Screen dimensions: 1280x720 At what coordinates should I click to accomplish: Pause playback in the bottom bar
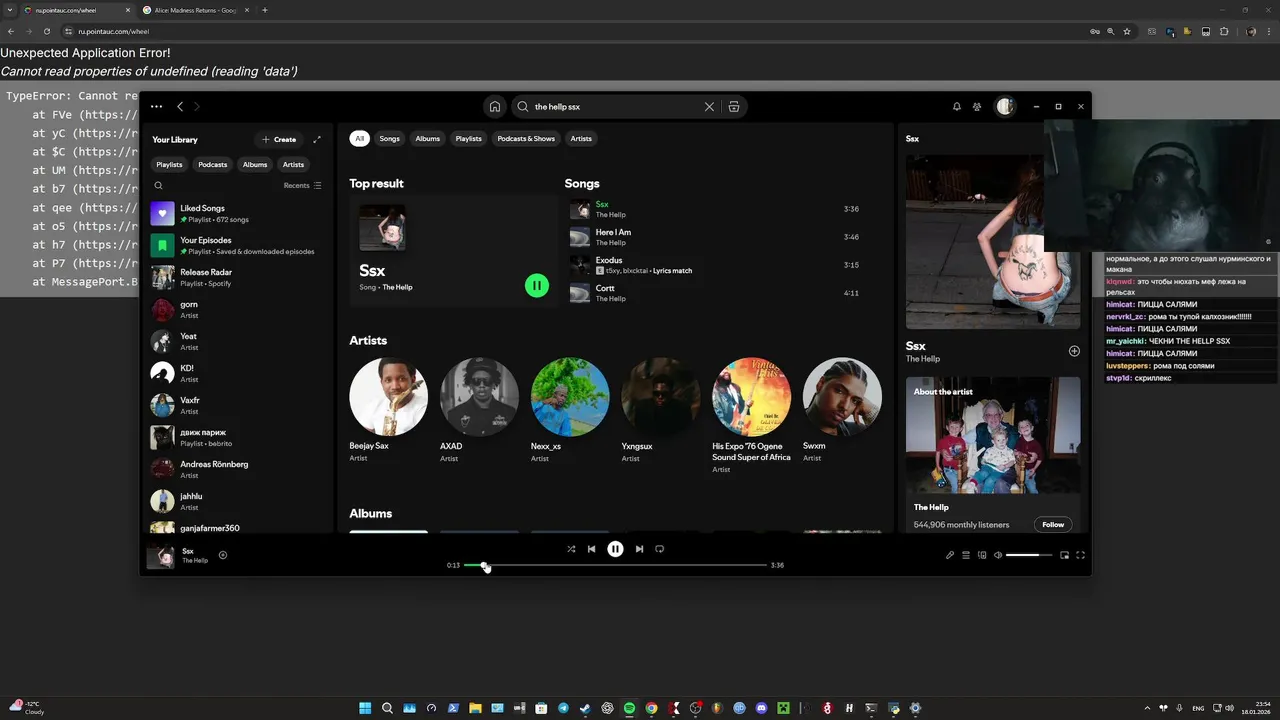pyautogui.click(x=615, y=549)
